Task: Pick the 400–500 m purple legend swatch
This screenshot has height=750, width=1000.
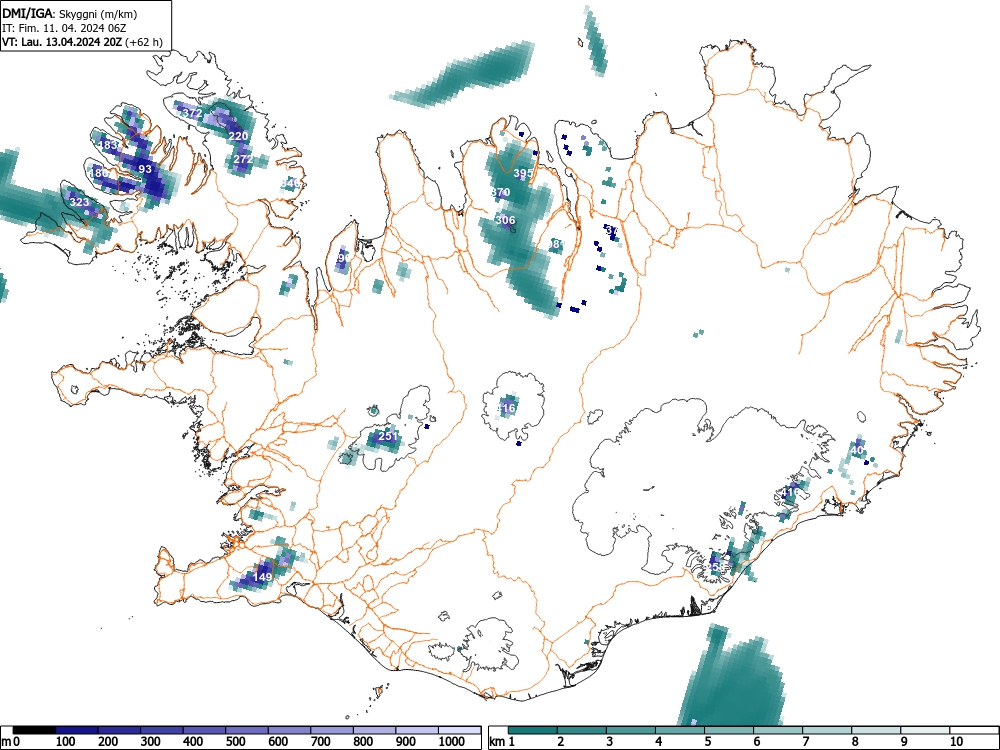Action: (x=205, y=730)
